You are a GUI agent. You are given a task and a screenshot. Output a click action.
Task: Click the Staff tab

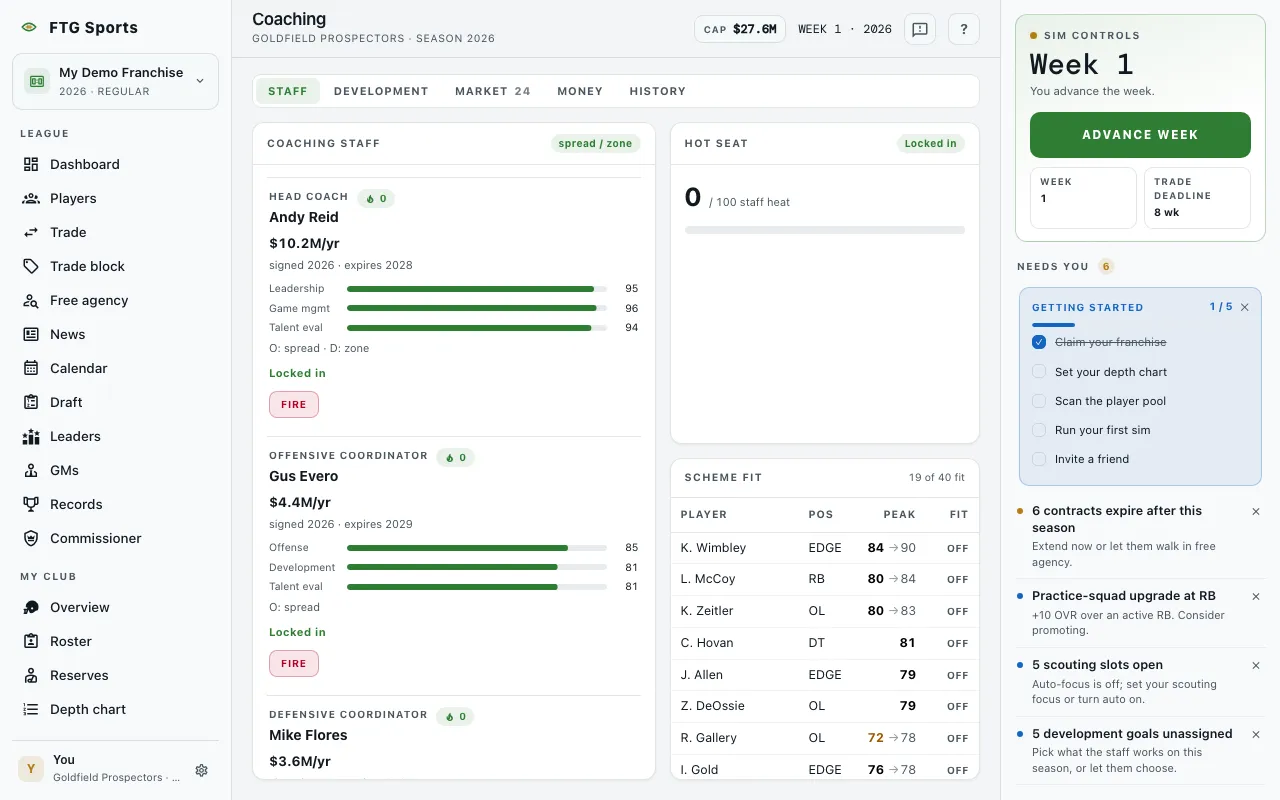coord(288,91)
